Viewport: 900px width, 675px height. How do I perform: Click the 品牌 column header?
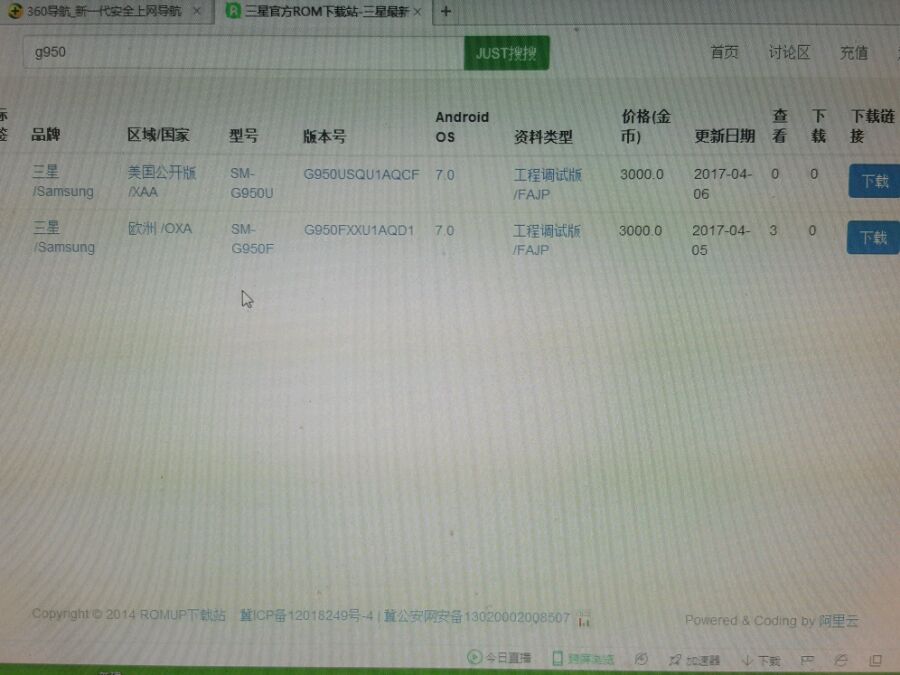click(45, 134)
